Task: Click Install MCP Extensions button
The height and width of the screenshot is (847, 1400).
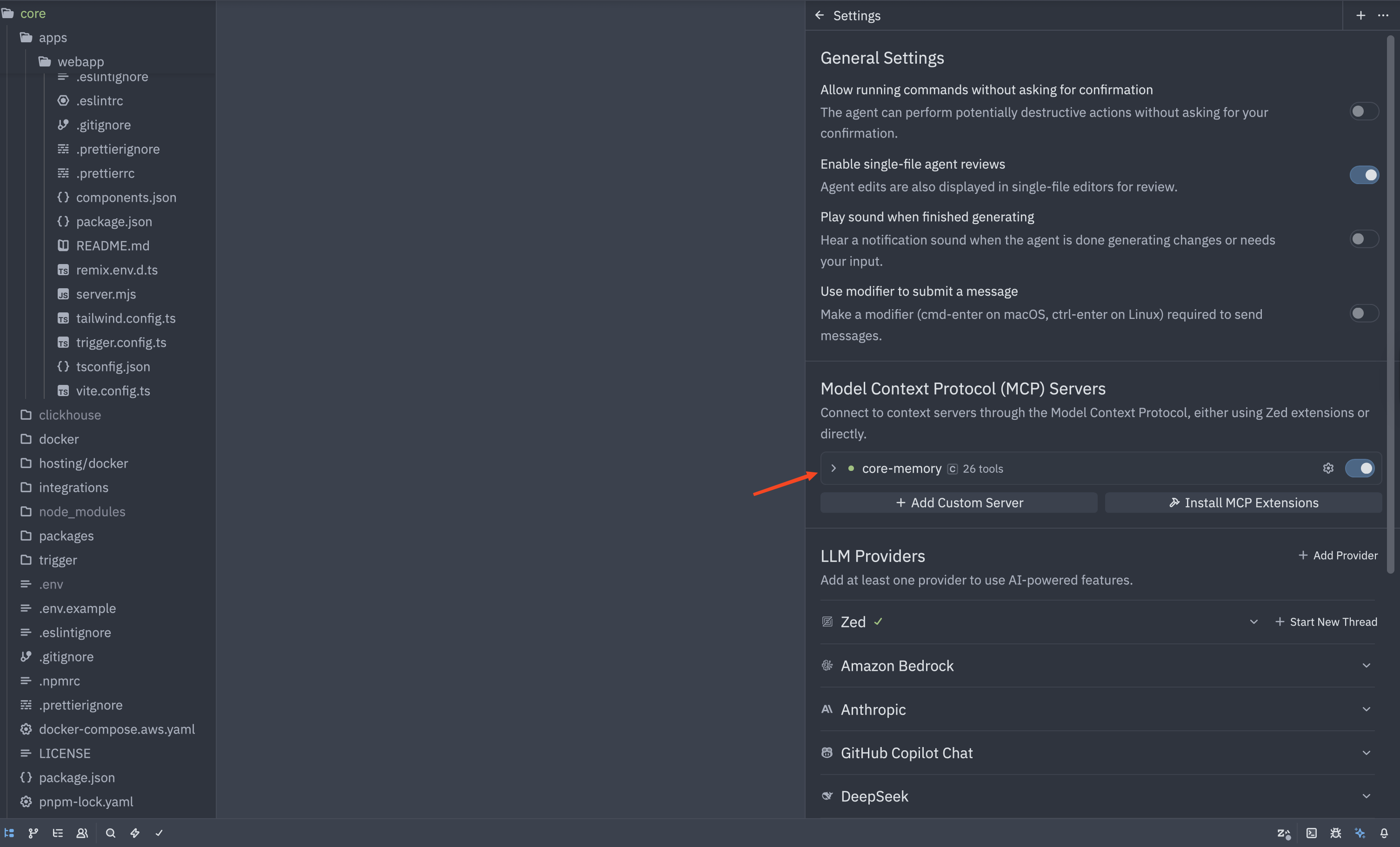Action: tap(1243, 502)
